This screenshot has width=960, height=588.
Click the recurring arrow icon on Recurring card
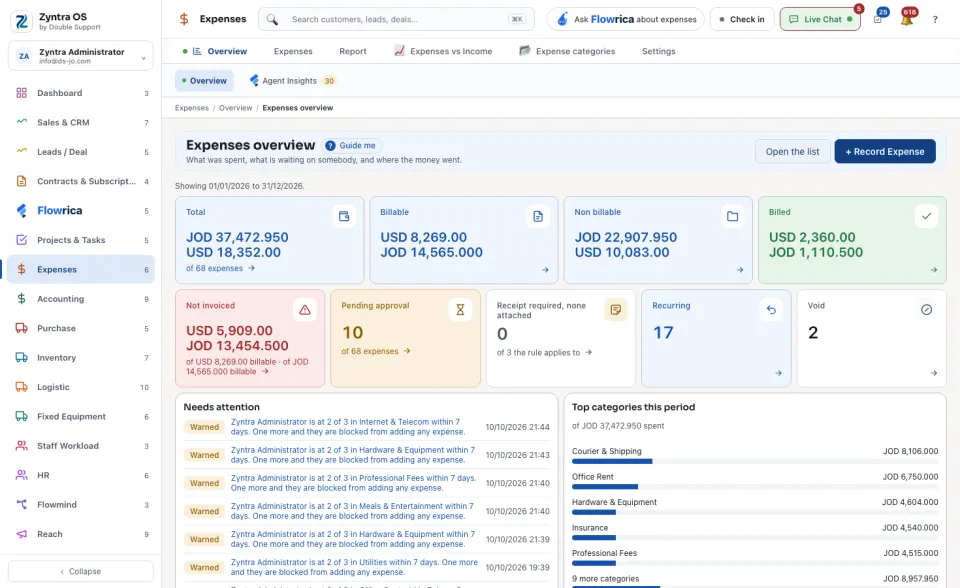pyautogui.click(x=771, y=310)
